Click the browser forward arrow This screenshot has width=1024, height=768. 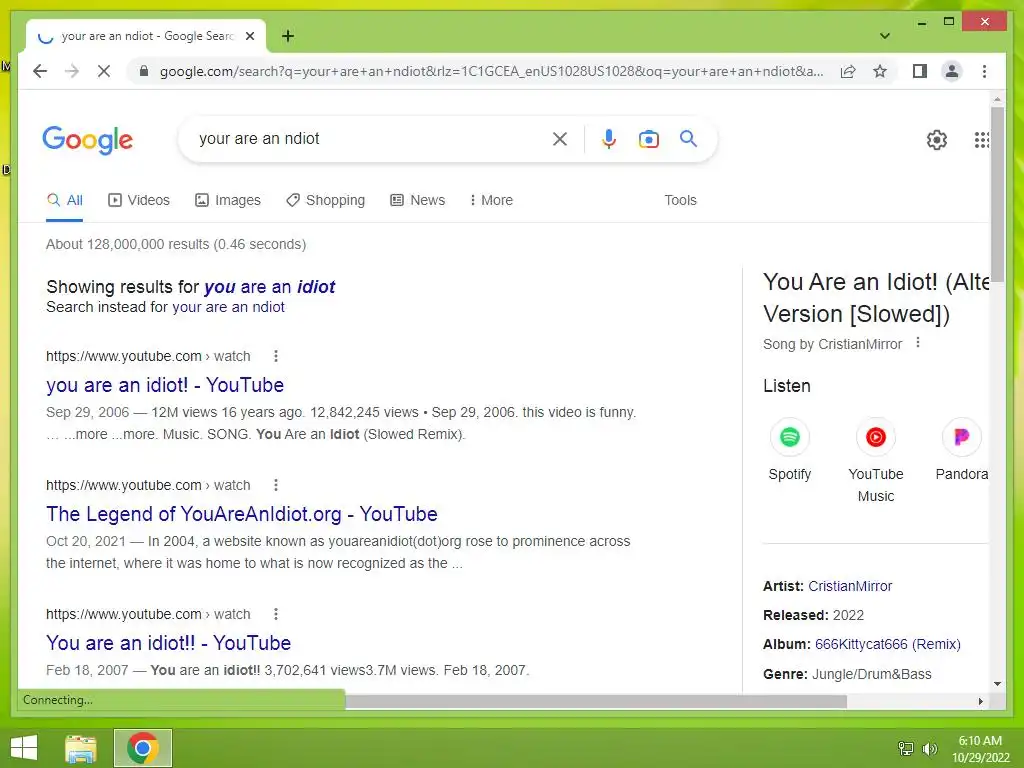click(x=72, y=71)
